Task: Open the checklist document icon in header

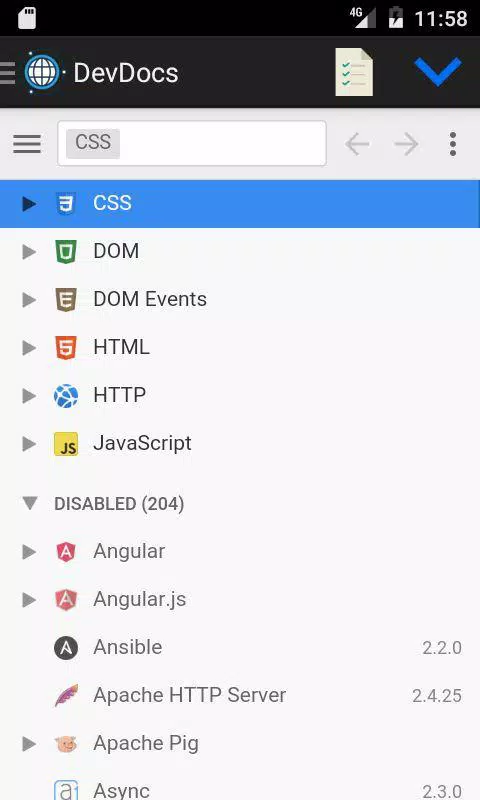Action: 354,72
